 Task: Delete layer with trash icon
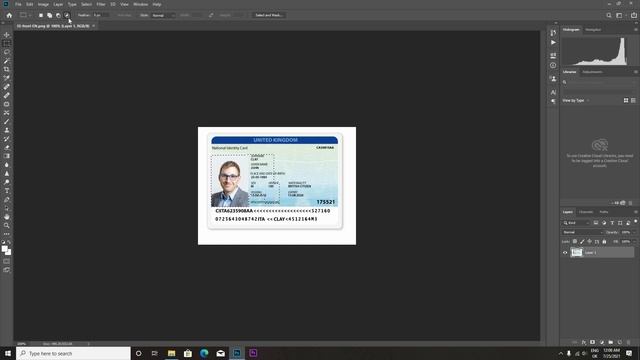629,342
